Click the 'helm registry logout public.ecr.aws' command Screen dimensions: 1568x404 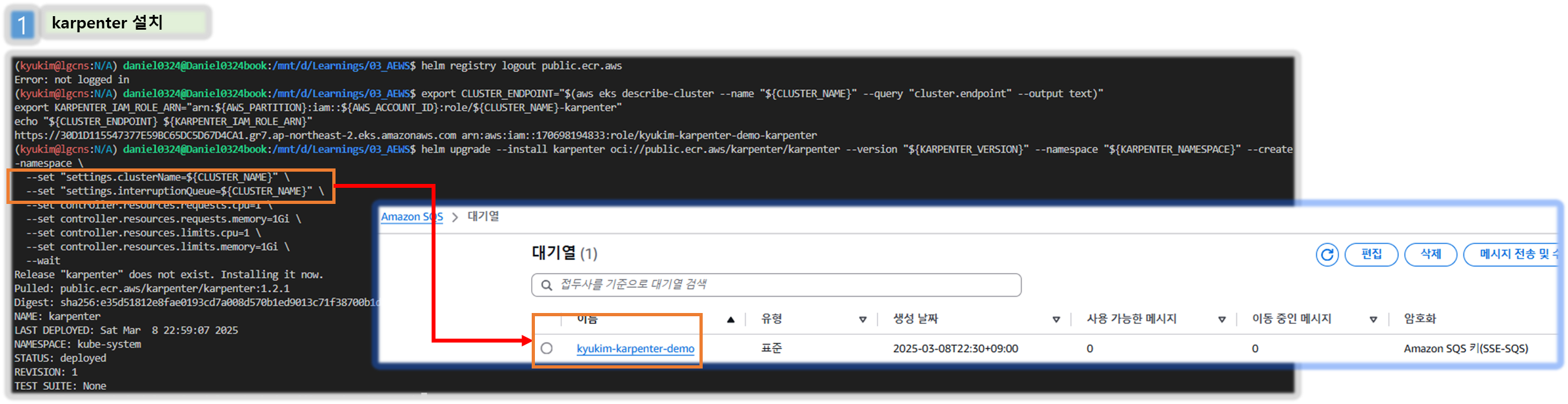(x=521, y=66)
